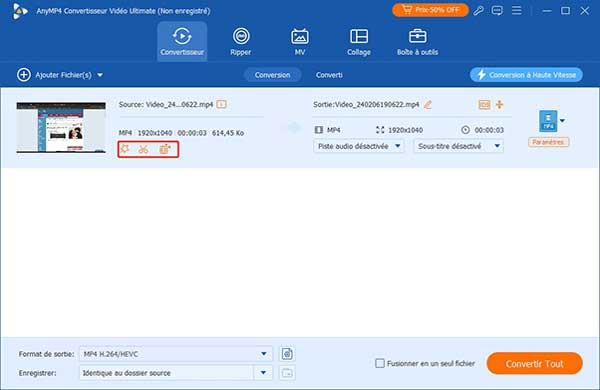Image resolution: width=600 pixels, height=390 pixels.
Task: Click the Ajouter Fichier(s) button
Action: click(54, 75)
